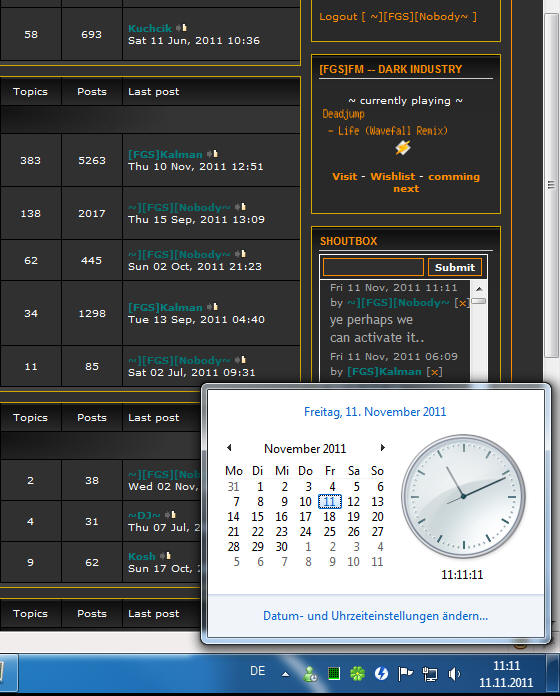Open the Action Center flag icon in tray
The height and width of the screenshot is (696, 560).
[406, 674]
